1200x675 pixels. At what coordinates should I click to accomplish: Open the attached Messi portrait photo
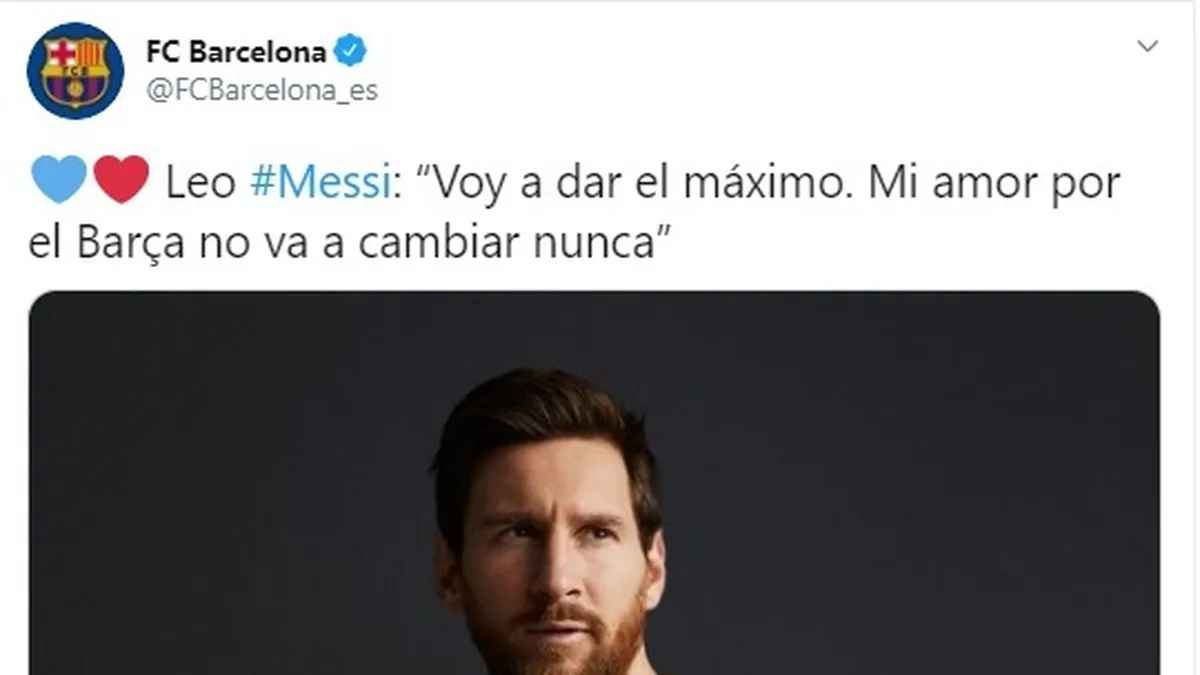(594, 483)
